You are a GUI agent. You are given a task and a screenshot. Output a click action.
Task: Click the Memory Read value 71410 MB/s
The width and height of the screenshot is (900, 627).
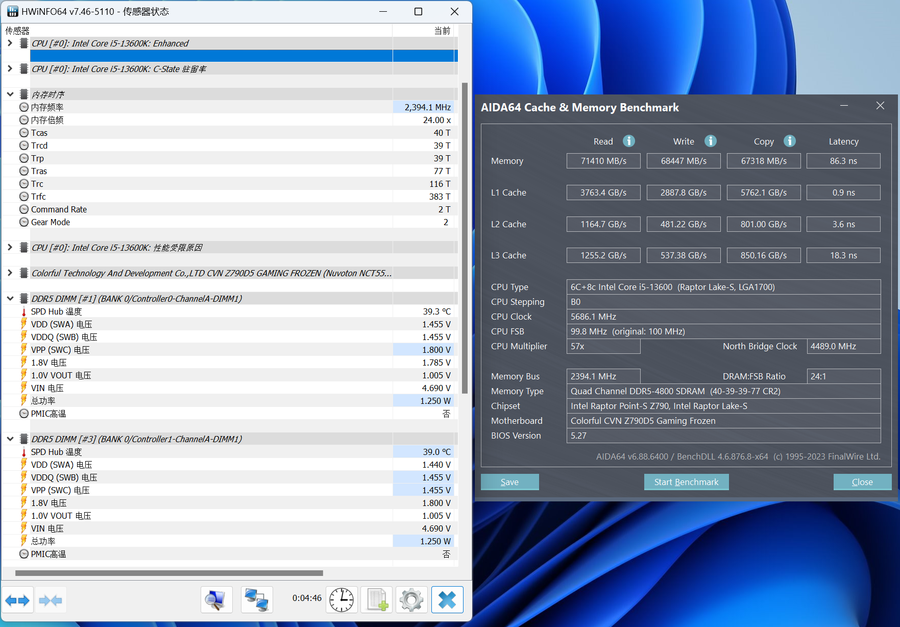tap(603, 161)
